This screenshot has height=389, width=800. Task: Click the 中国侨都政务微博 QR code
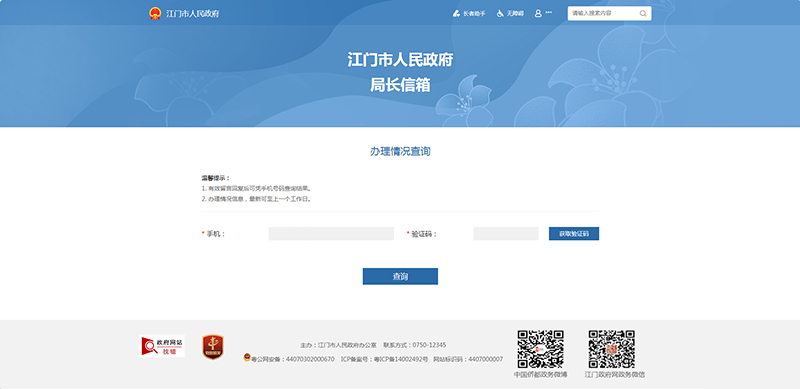(540, 349)
